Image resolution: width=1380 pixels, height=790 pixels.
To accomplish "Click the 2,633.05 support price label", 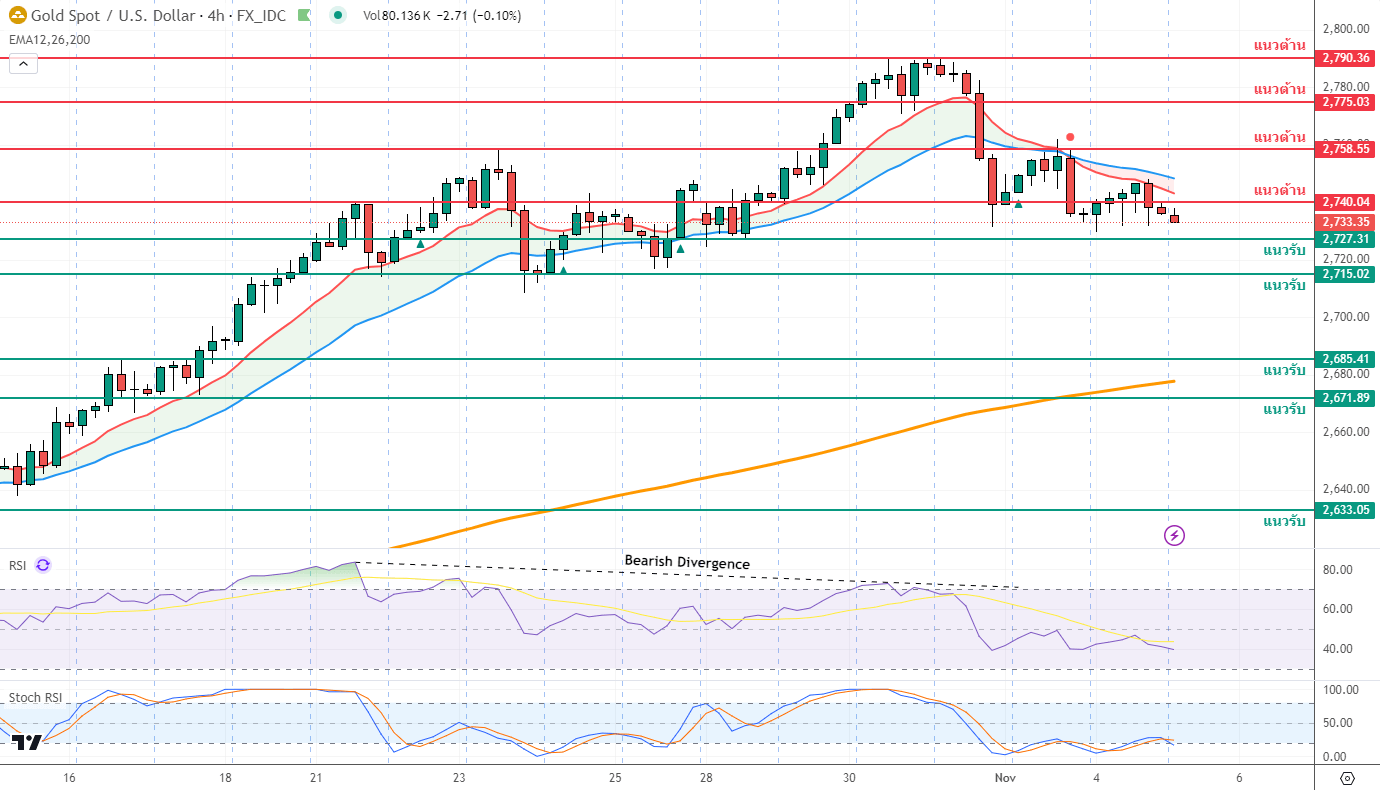I will pyautogui.click(x=1346, y=510).
